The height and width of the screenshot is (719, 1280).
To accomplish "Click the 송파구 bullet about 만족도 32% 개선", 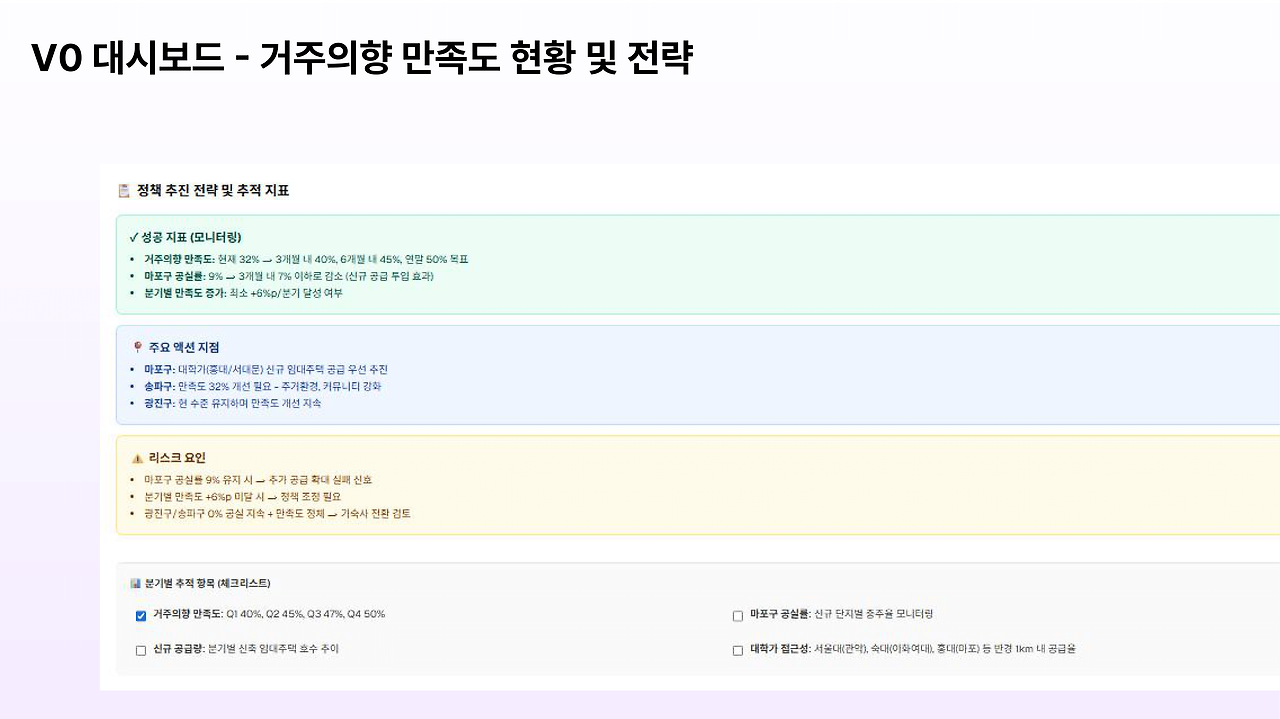I will 266,386.
